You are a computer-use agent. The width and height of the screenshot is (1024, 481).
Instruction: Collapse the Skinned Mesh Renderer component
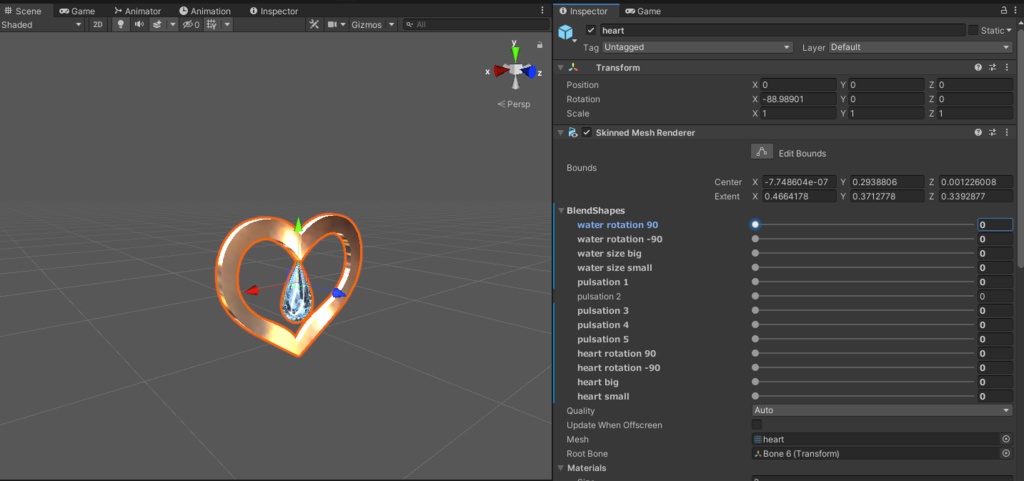click(560, 132)
